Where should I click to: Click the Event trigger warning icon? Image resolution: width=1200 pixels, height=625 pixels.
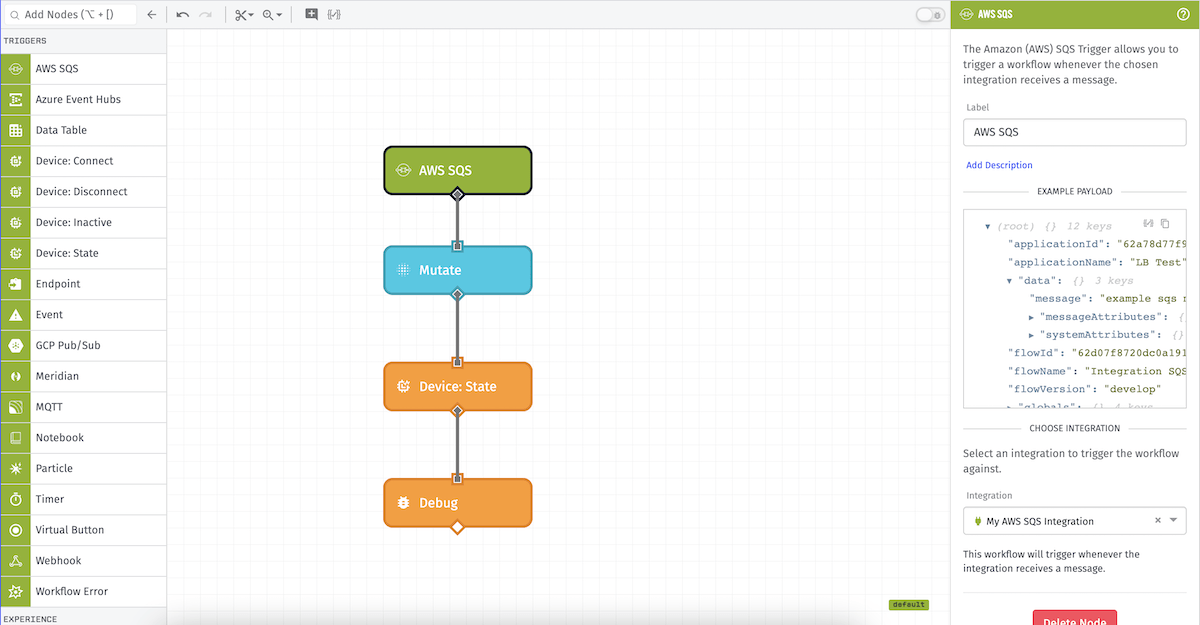pos(15,315)
